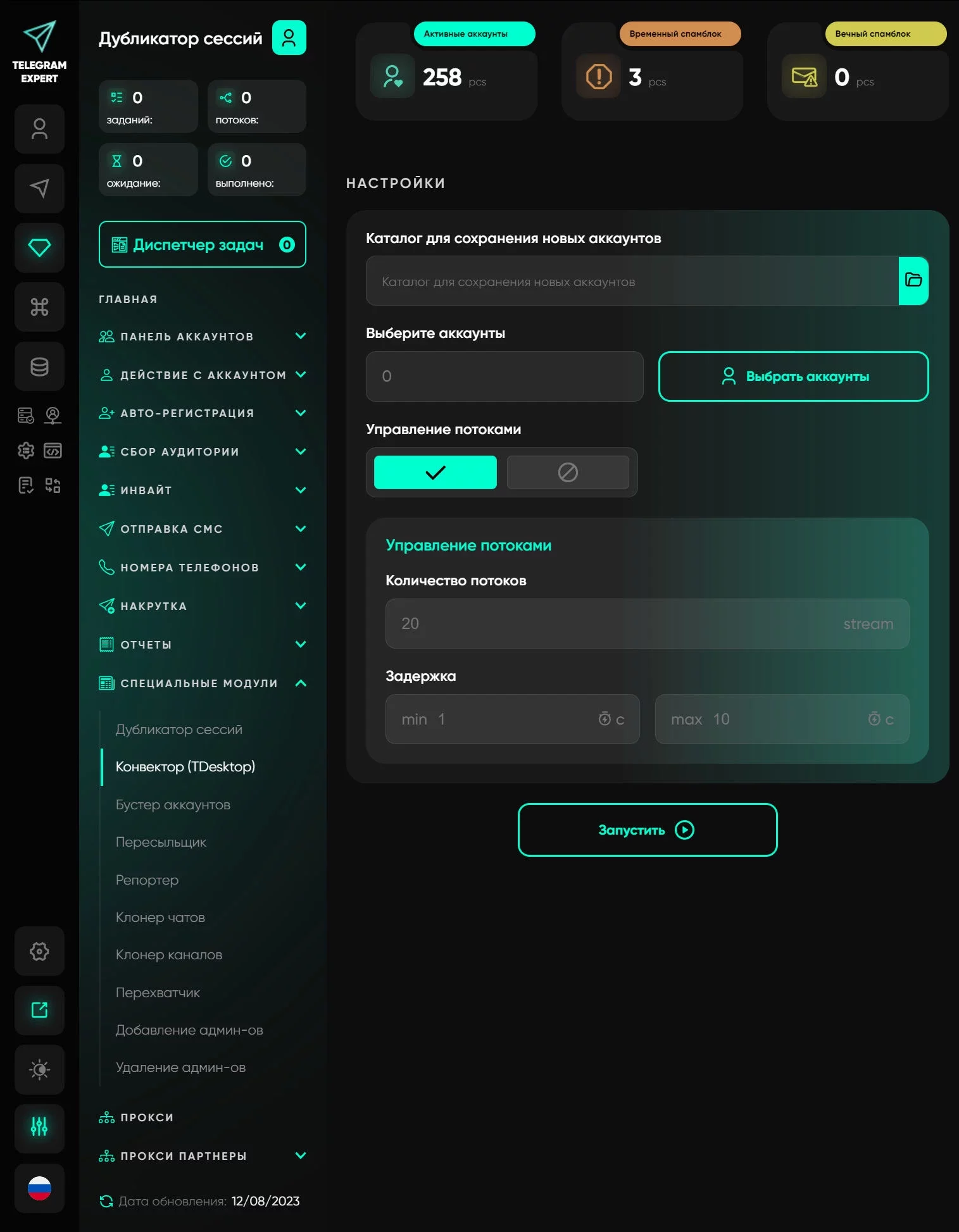Click the Выбрать аккаунты button

pyautogui.click(x=793, y=376)
